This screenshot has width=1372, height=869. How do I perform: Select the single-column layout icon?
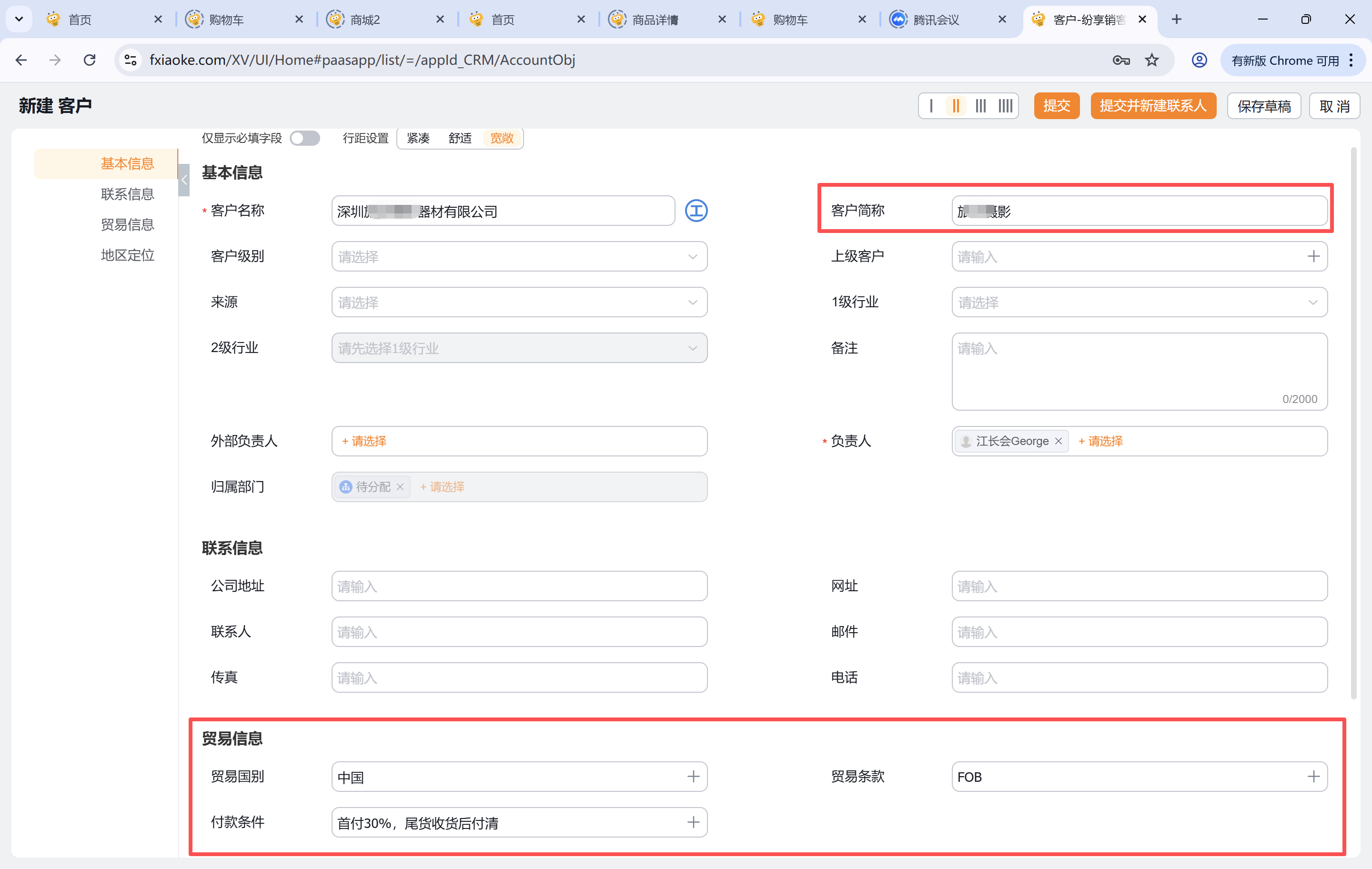931,106
